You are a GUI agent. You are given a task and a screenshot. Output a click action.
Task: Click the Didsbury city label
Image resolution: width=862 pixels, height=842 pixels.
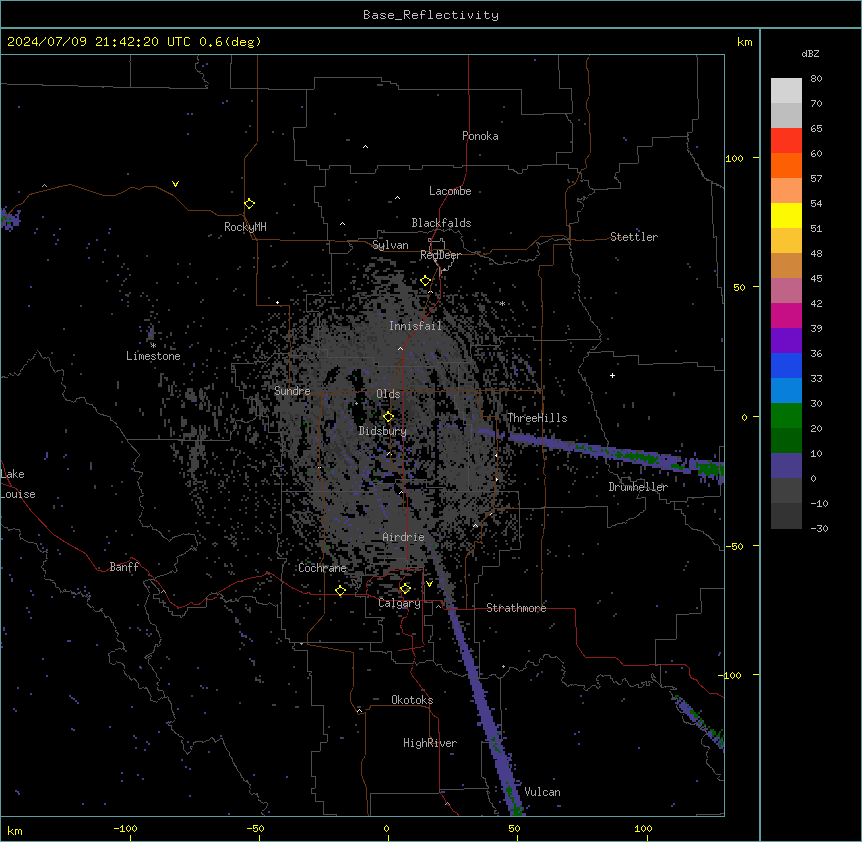(383, 431)
